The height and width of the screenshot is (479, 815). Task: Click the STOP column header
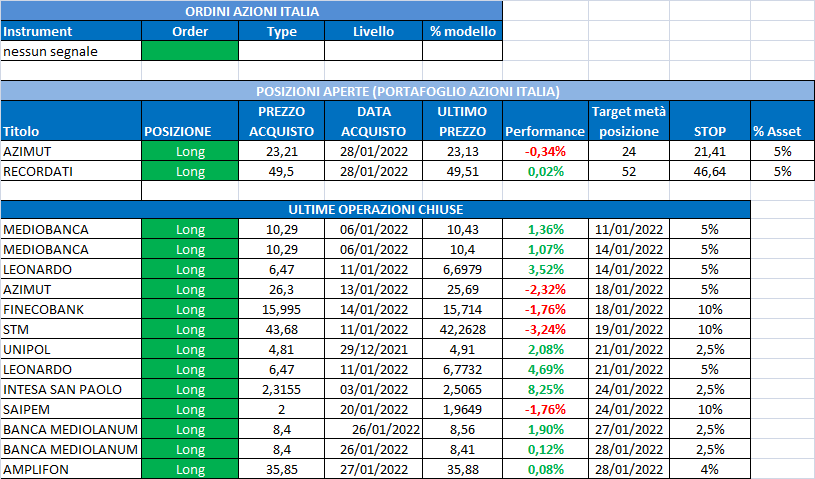click(x=709, y=121)
